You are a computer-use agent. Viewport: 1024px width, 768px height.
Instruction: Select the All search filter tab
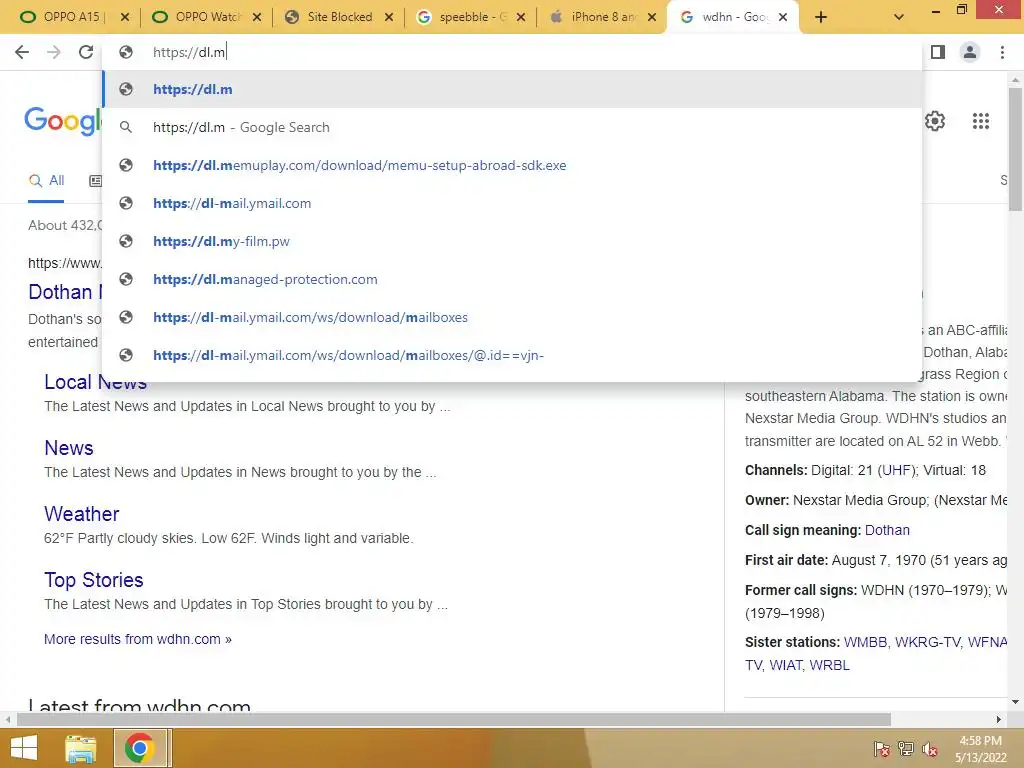click(x=46, y=180)
